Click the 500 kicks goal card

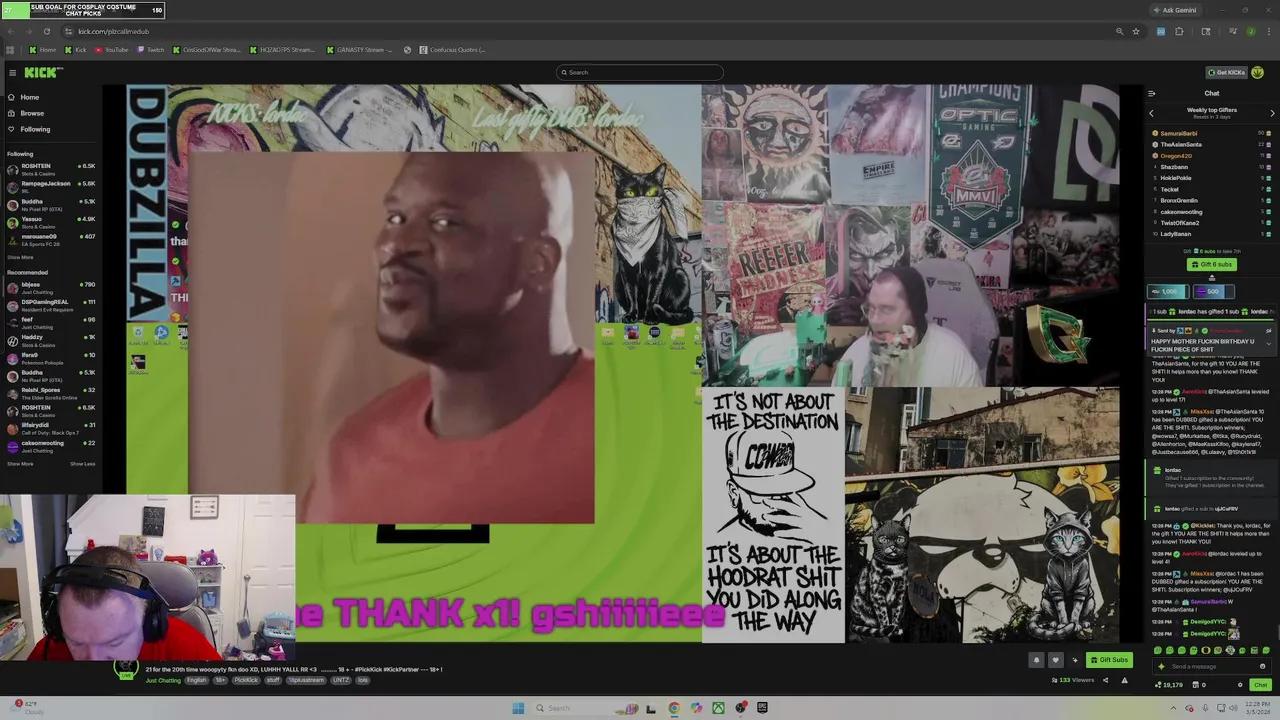pos(1213,292)
